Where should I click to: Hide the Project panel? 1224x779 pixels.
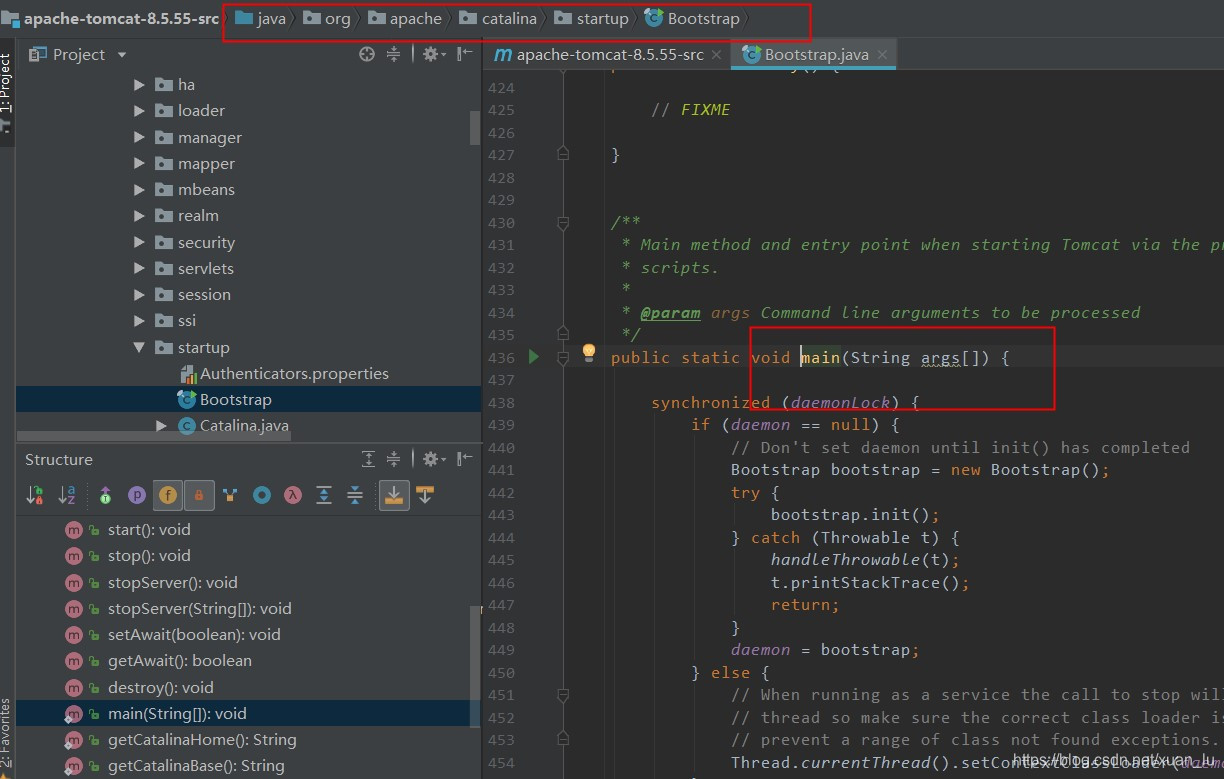pyautogui.click(x=465, y=54)
